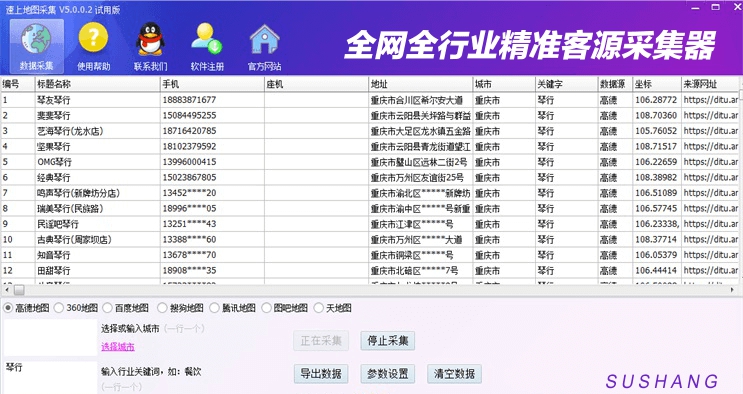Sort by 关键字 column header
Image resolution: width=743 pixels, height=394 pixels.
[x=566, y=84]
